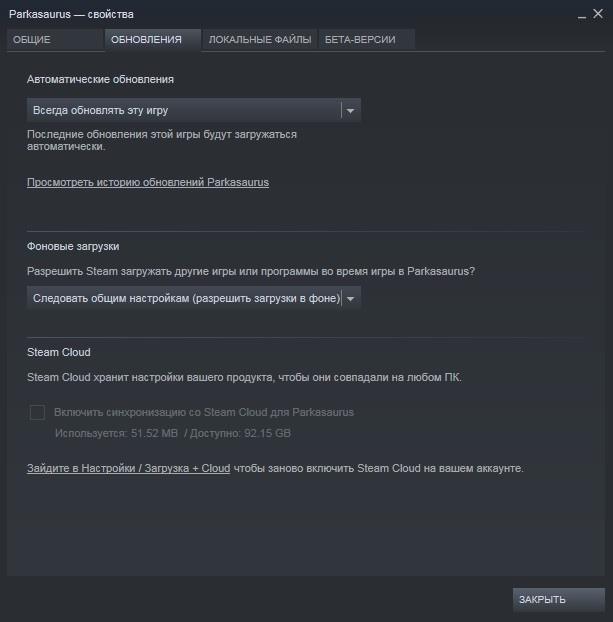
Task: Open the Parkasaurus update history link
Action: (148, 182)
